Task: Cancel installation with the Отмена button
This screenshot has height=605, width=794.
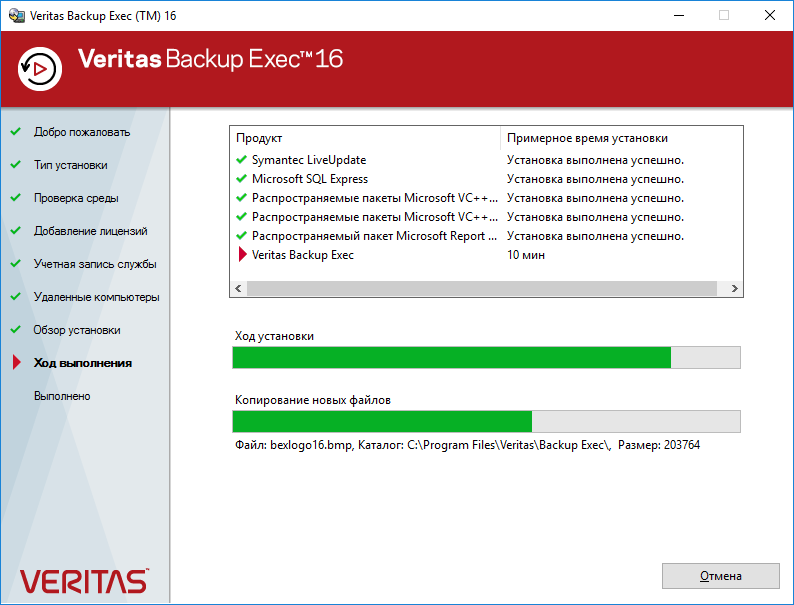Action: [x=721, y=576]
